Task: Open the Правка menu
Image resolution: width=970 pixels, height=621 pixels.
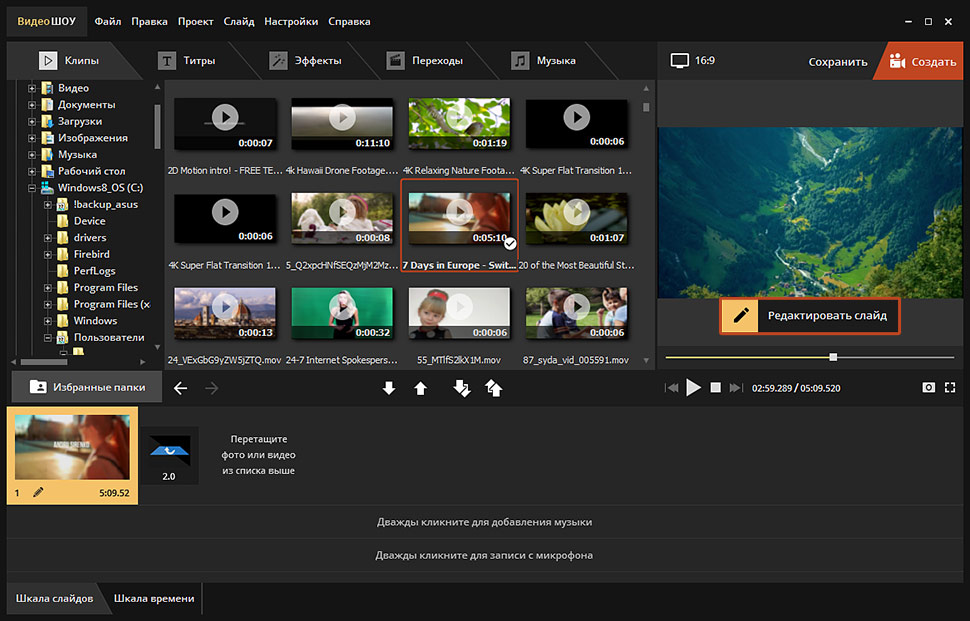Action: pos(149,22)
